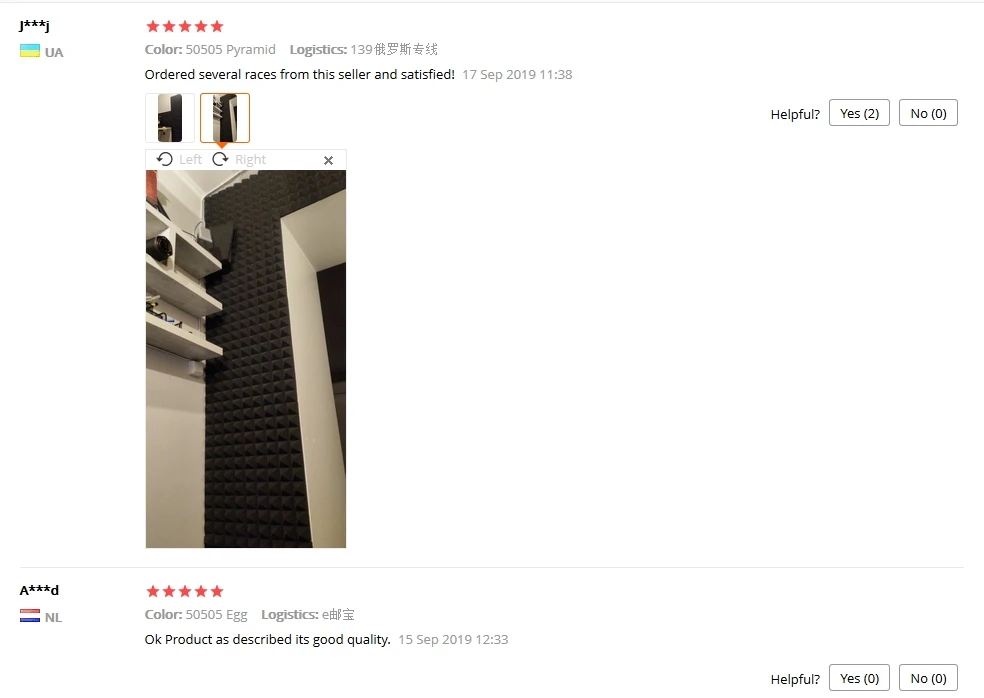This screenshot has height=698, width=984.
Task: Vote Yes (0) on A***d's review
Action: tap(859, 678)
